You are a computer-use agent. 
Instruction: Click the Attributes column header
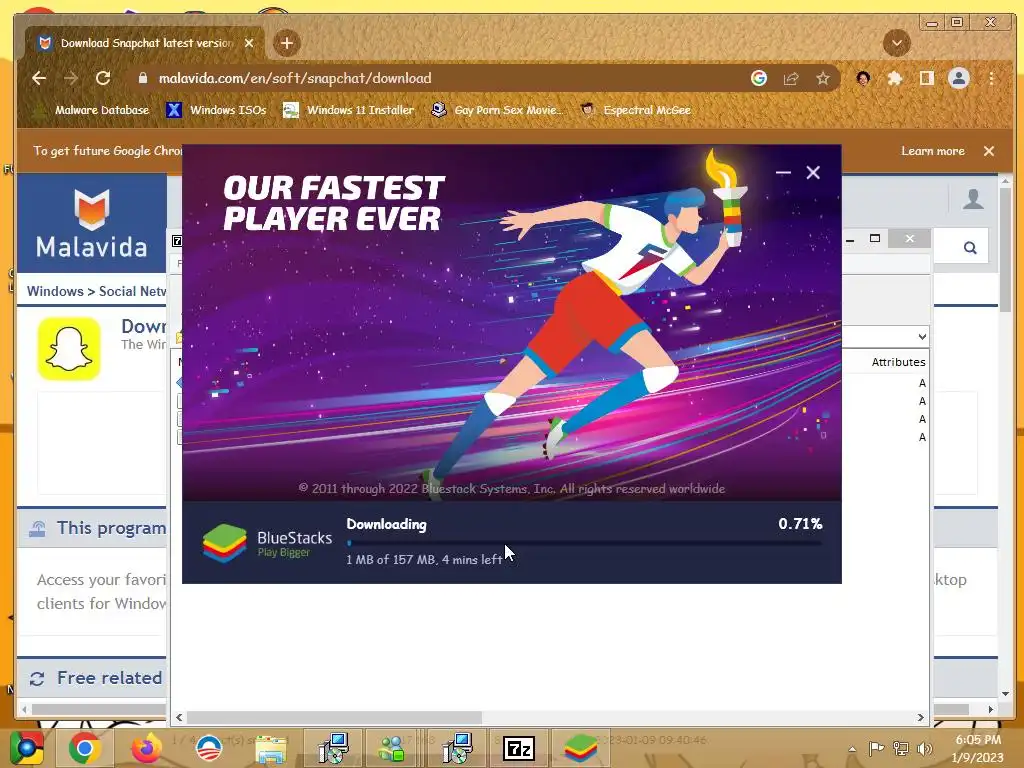(x=898, y=362)
